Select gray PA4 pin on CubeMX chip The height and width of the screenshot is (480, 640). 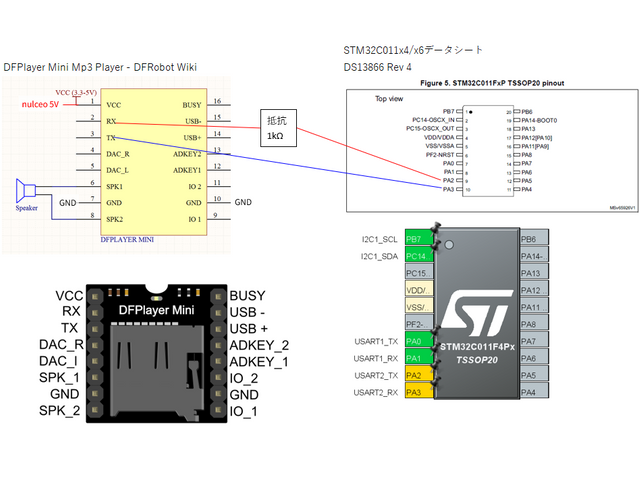click(534, 392)
